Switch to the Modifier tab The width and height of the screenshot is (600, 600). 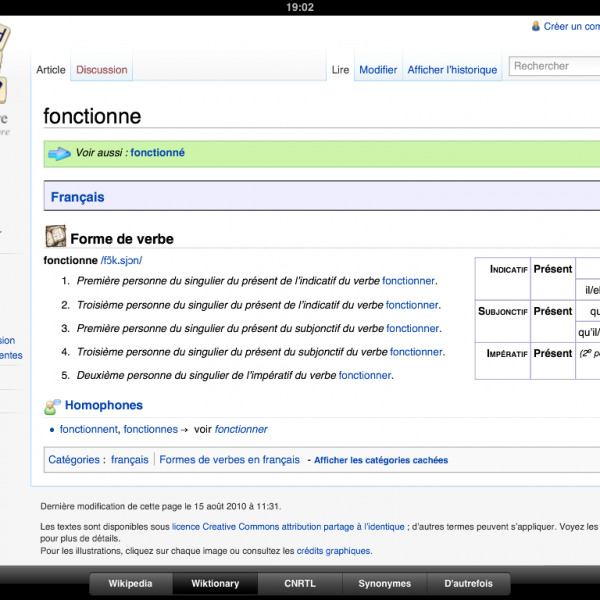coord(378,70)
